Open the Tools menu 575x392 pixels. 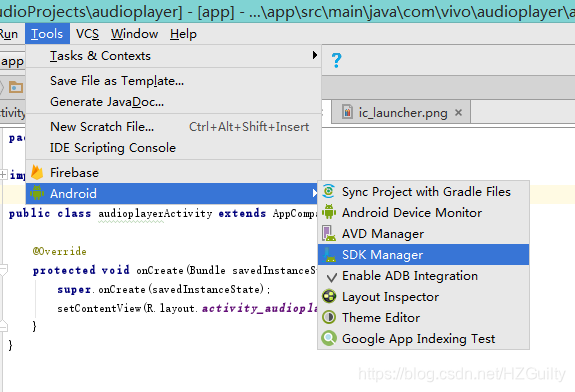(x=47, y=34)
